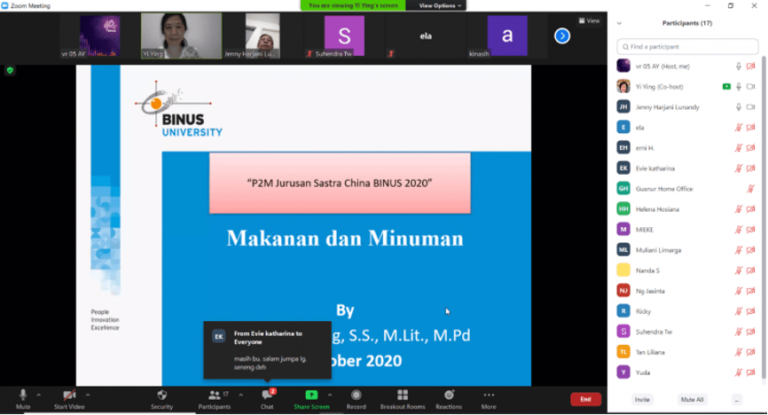
Task: Click the participants list scrollbar
Action: pyautogui.click(x=763, y=218)
